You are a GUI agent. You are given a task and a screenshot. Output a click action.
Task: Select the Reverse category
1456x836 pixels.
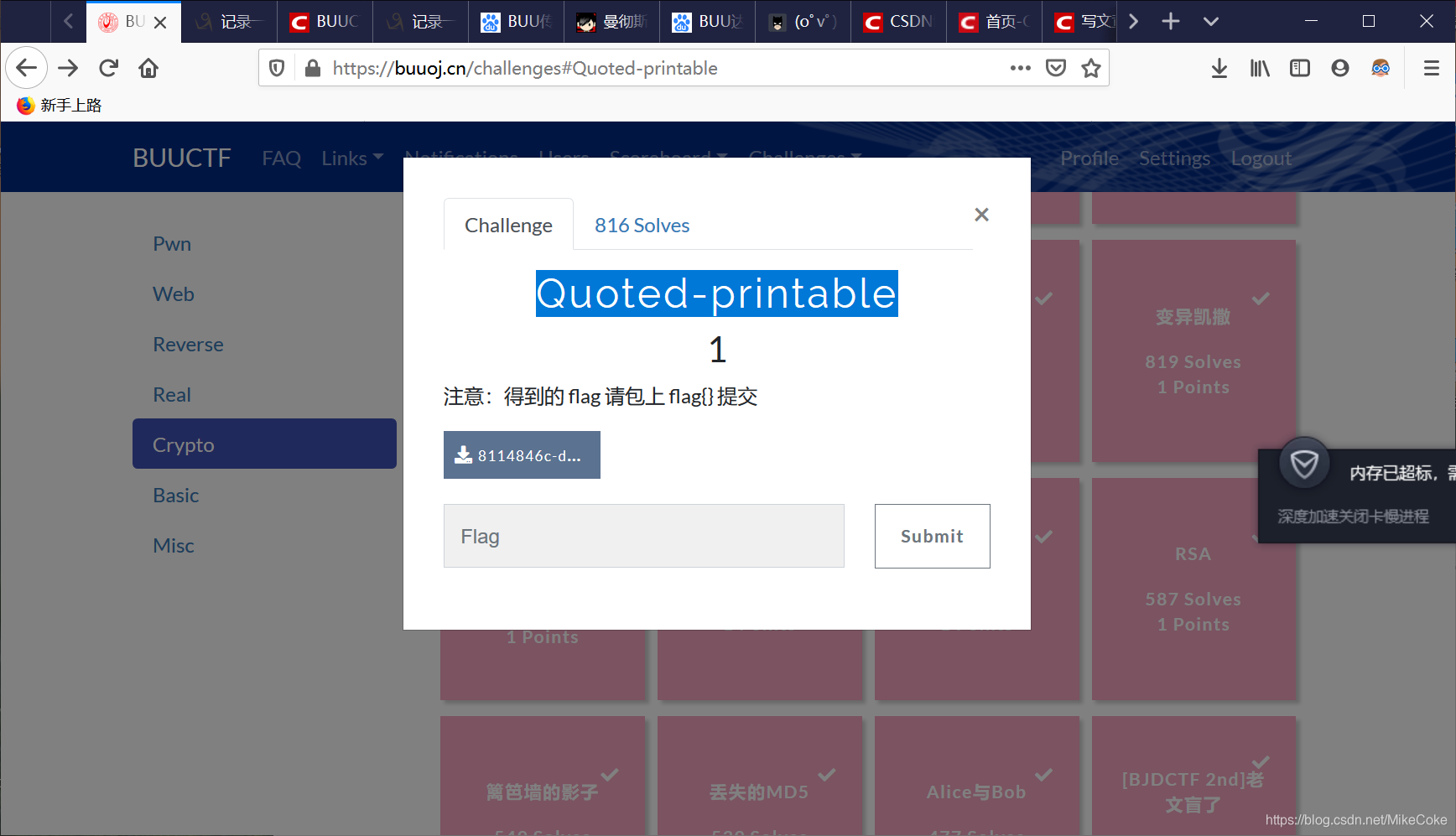[264, 344]
